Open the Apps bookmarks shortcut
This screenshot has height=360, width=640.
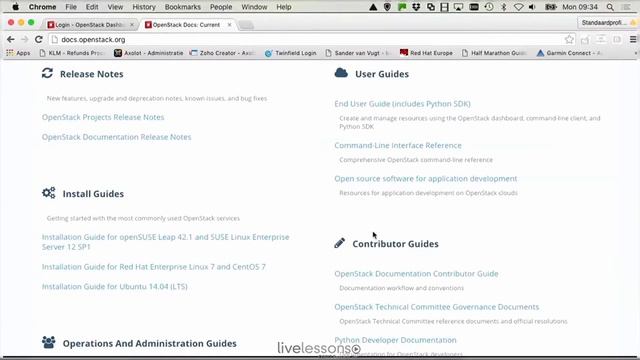tap(18, 53)
